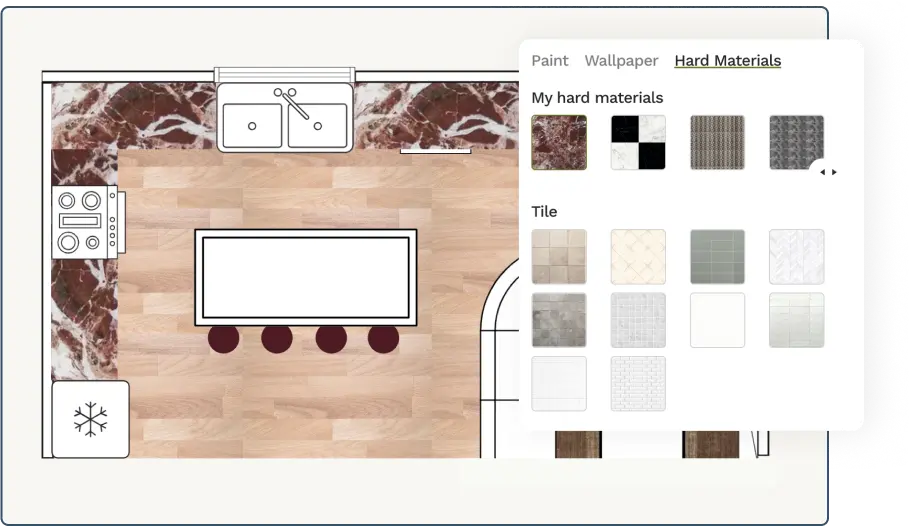Select the white tile in the last row
Viewport: 909px width, 526px height.
pyautogui.click(x=559, y=383)
